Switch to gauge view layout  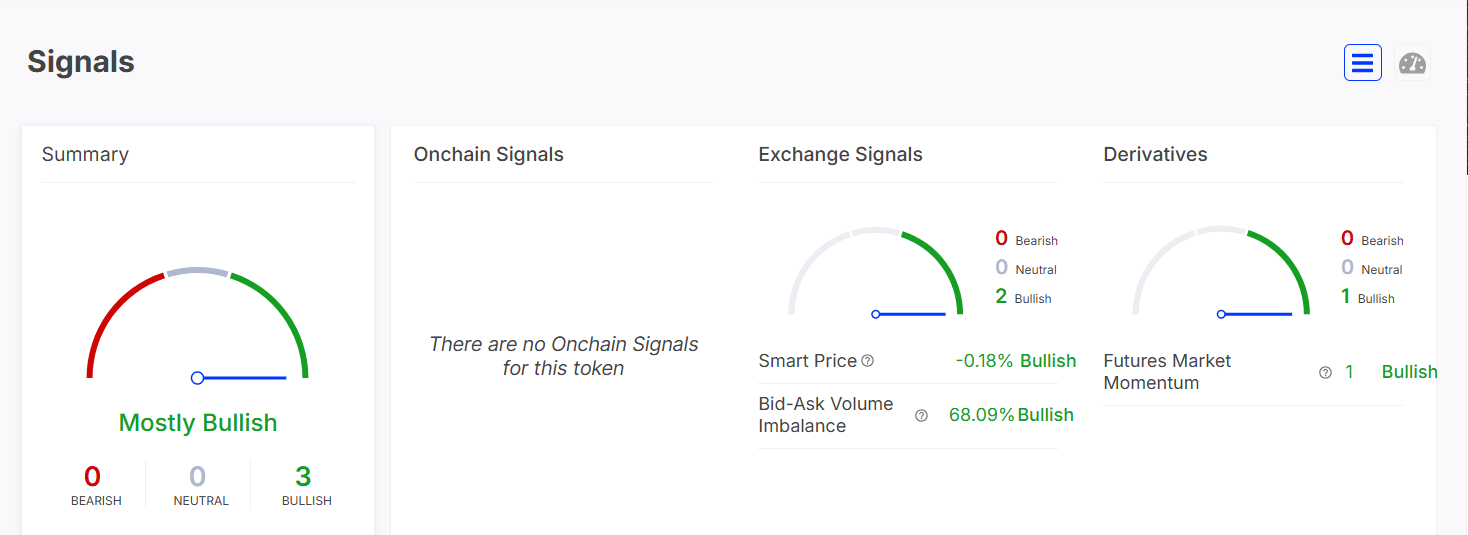pyautogui.click(x=1412, y=63)
